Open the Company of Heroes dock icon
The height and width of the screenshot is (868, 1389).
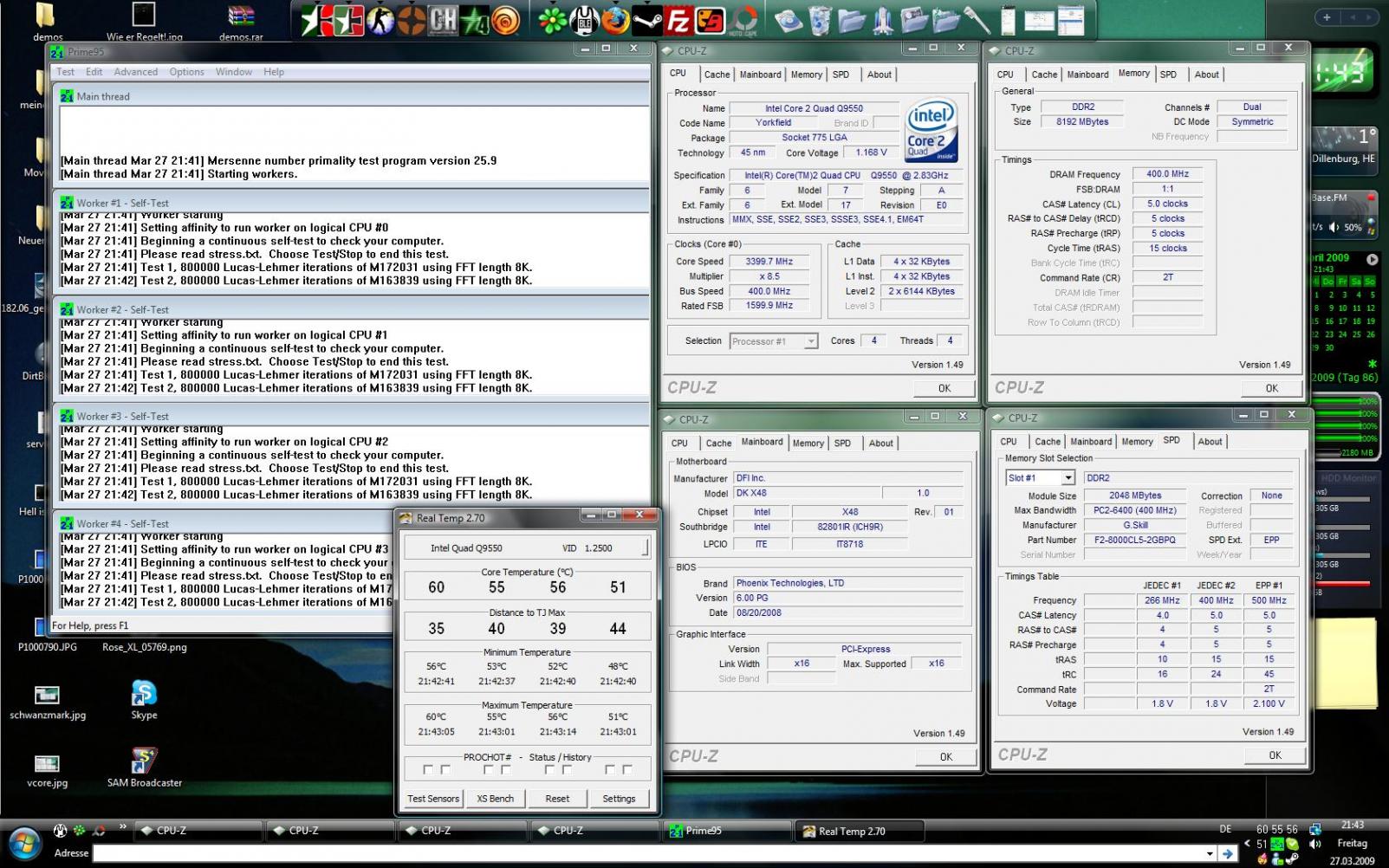443,19
